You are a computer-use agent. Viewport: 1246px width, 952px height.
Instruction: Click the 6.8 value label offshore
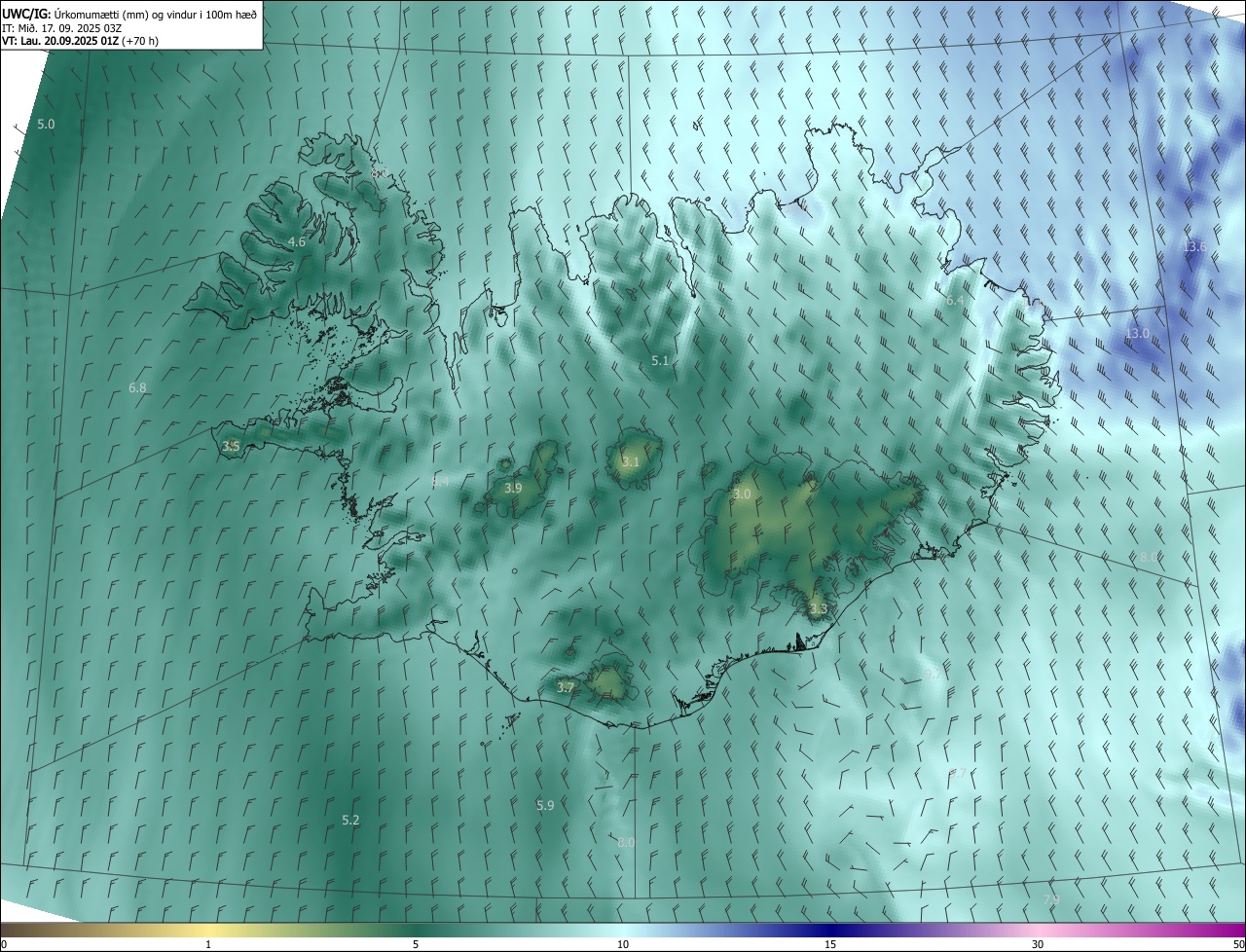(x=137, y=387)
